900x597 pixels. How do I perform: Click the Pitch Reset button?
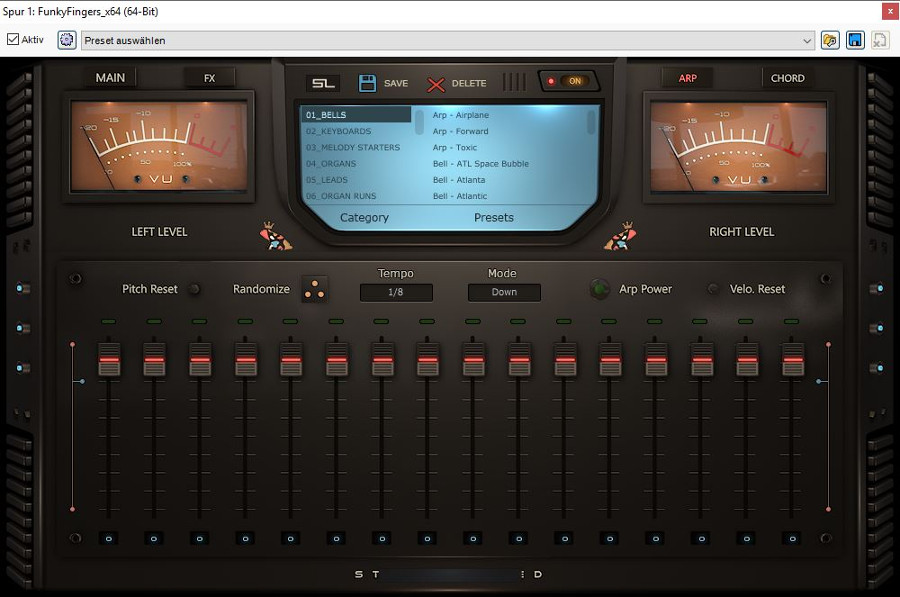(x=195, y=289)
